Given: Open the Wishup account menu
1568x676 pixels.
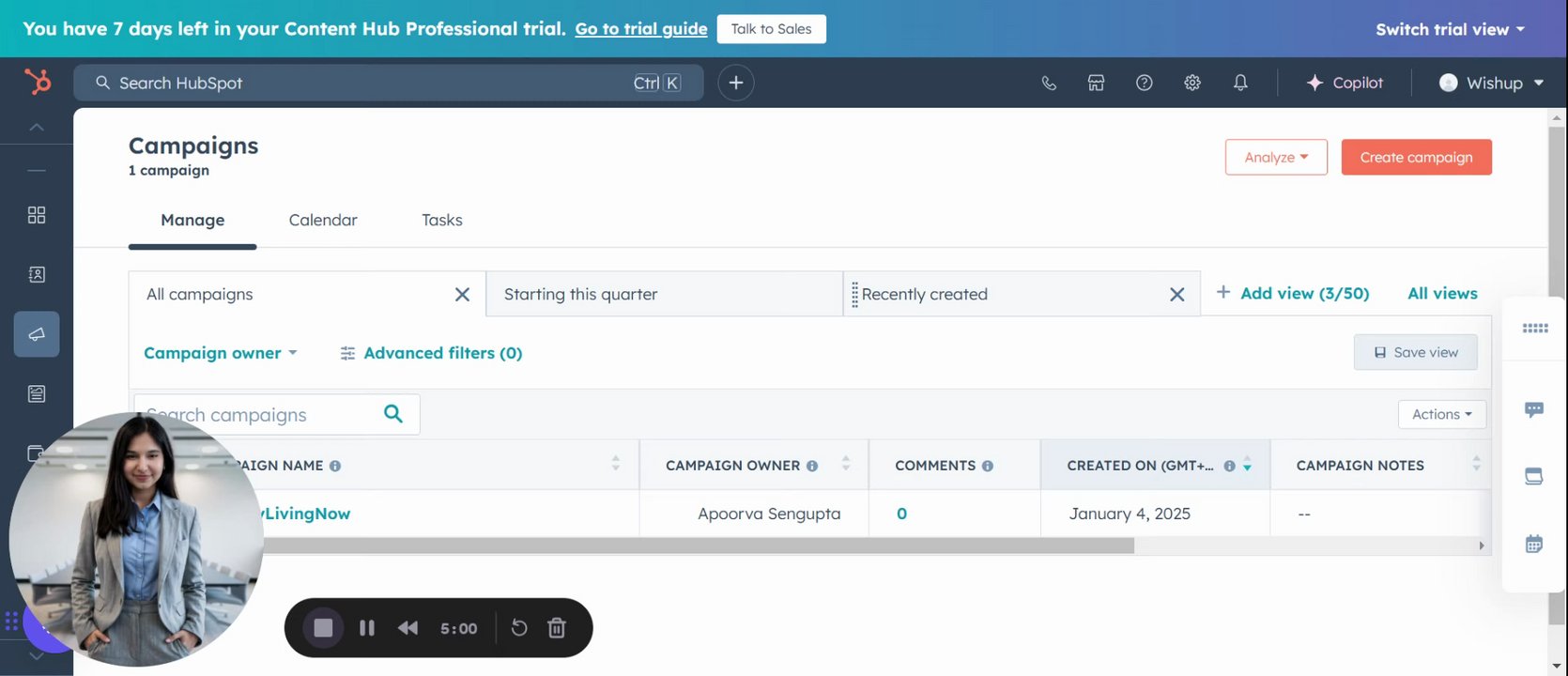Looking at the screenshot, I should (1491, 83).
